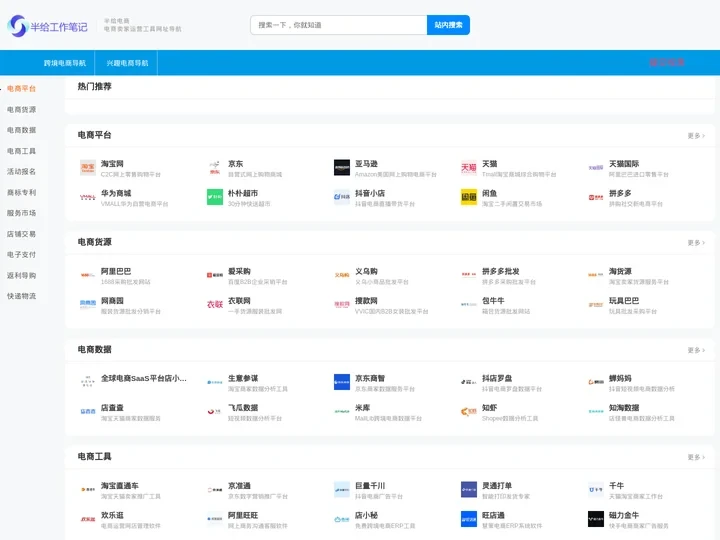
Task: Click the 华为商城 icon
Action: (88, 197)
